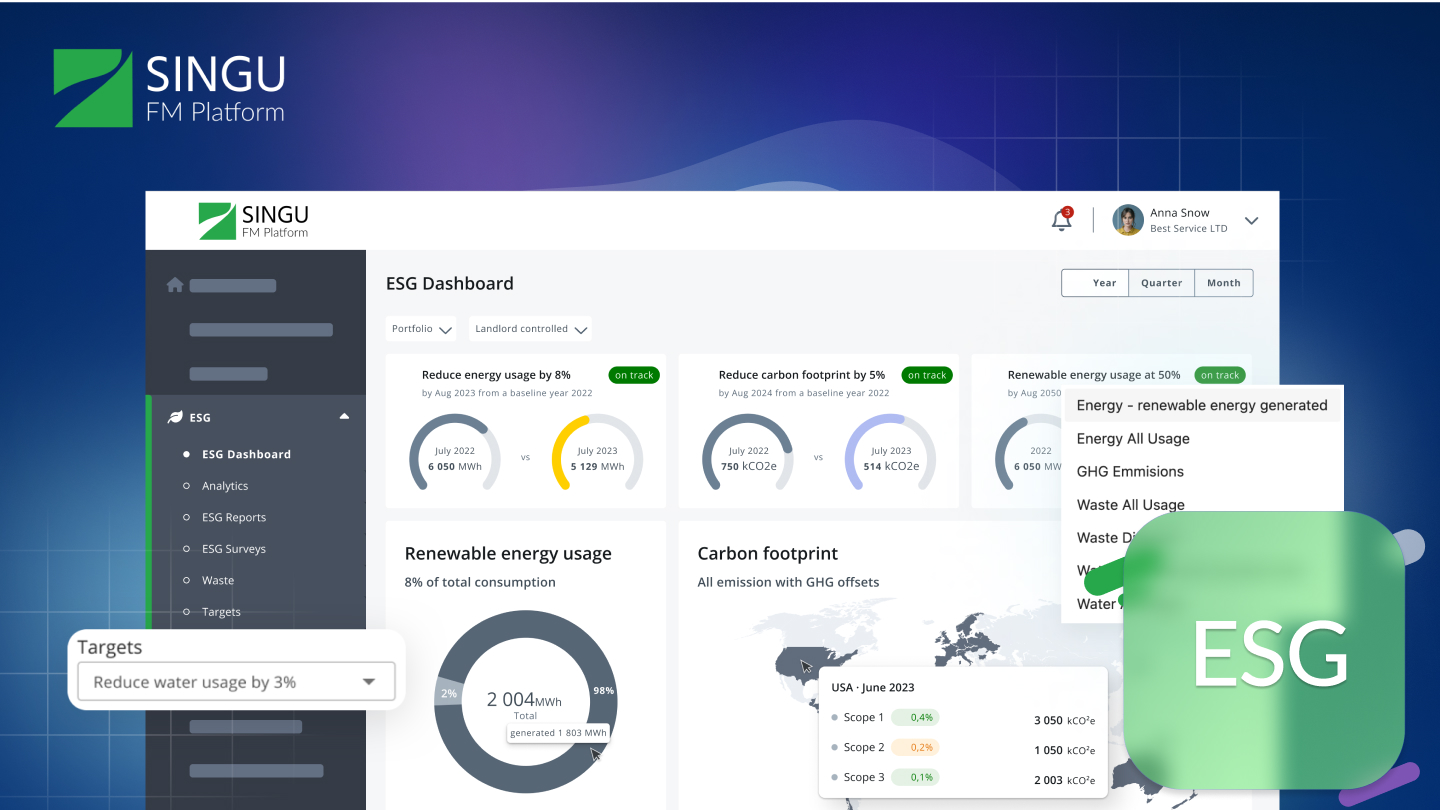Click on track badge for Renewable energy usage at 50%

pos(1220,375)
